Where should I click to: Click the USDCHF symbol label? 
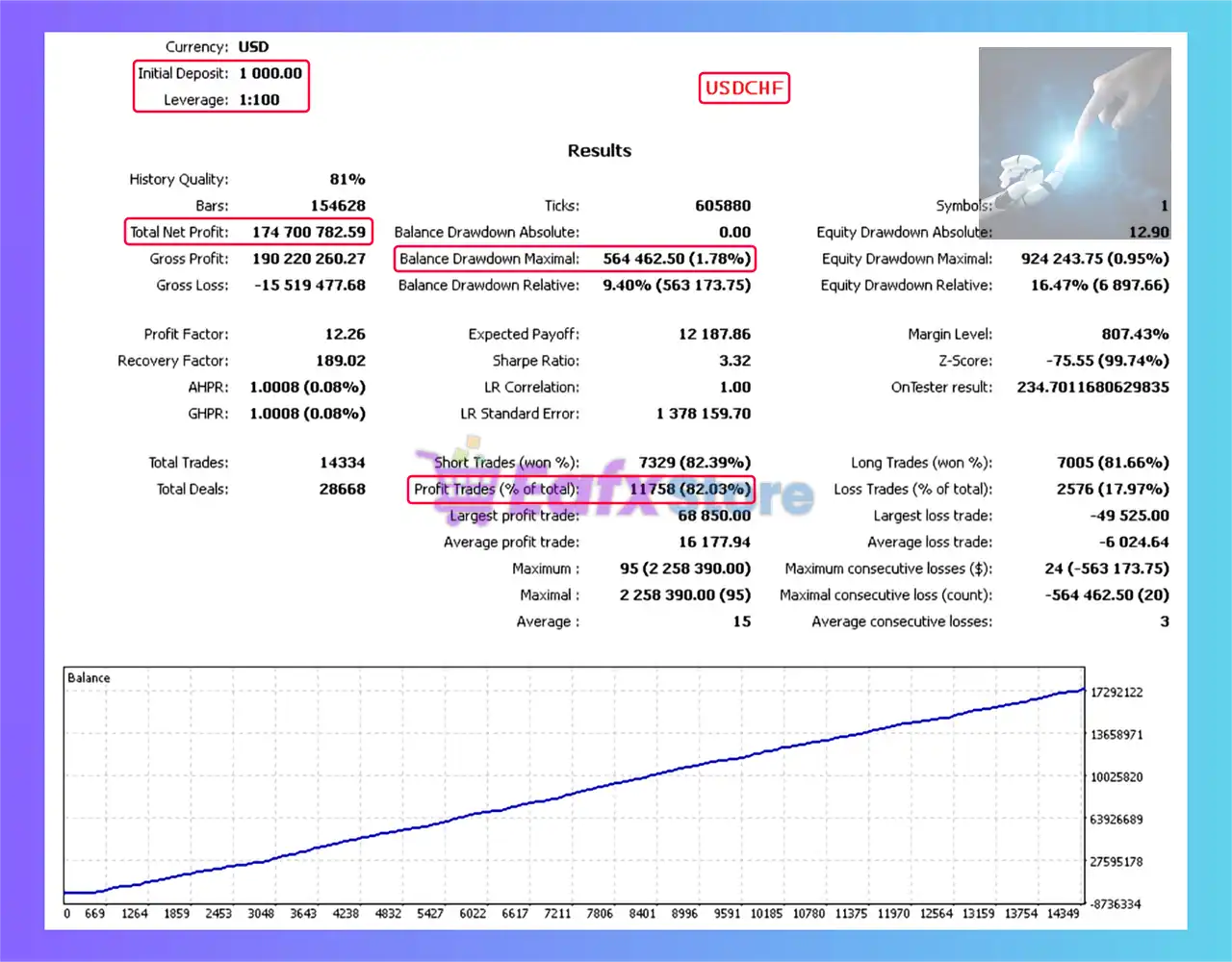pos(744,88)
